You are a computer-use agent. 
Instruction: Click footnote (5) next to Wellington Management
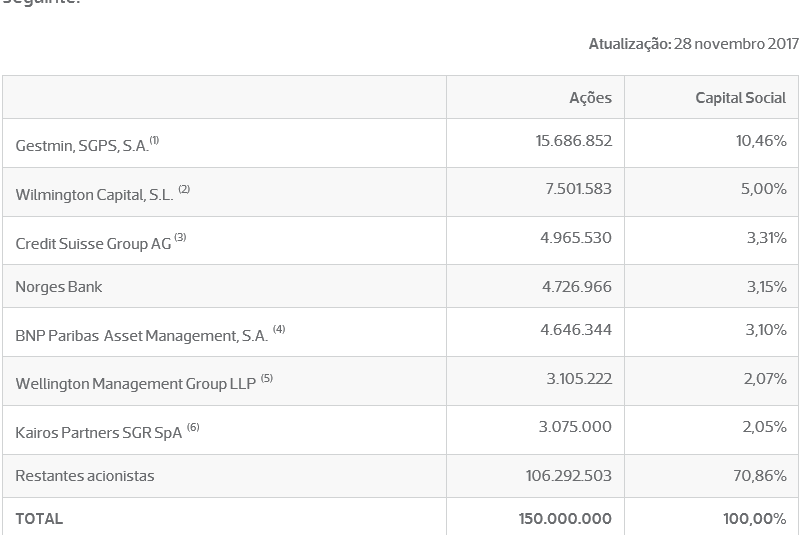tap(267, 379)
